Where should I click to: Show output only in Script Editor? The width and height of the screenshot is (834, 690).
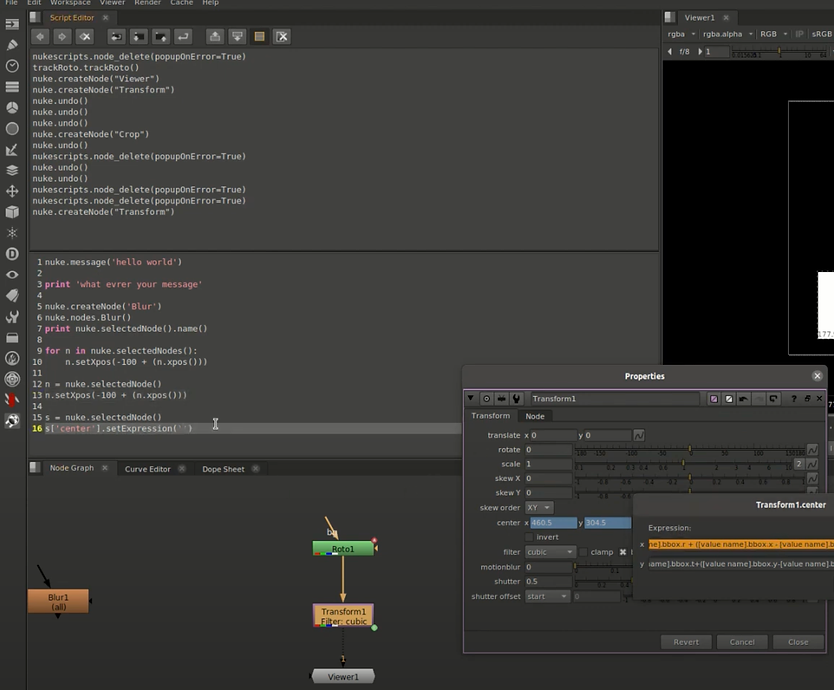(x=237, y=36)
